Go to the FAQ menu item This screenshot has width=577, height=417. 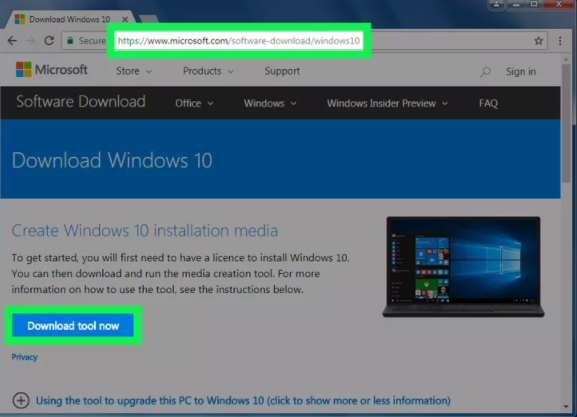coord(488,103)
